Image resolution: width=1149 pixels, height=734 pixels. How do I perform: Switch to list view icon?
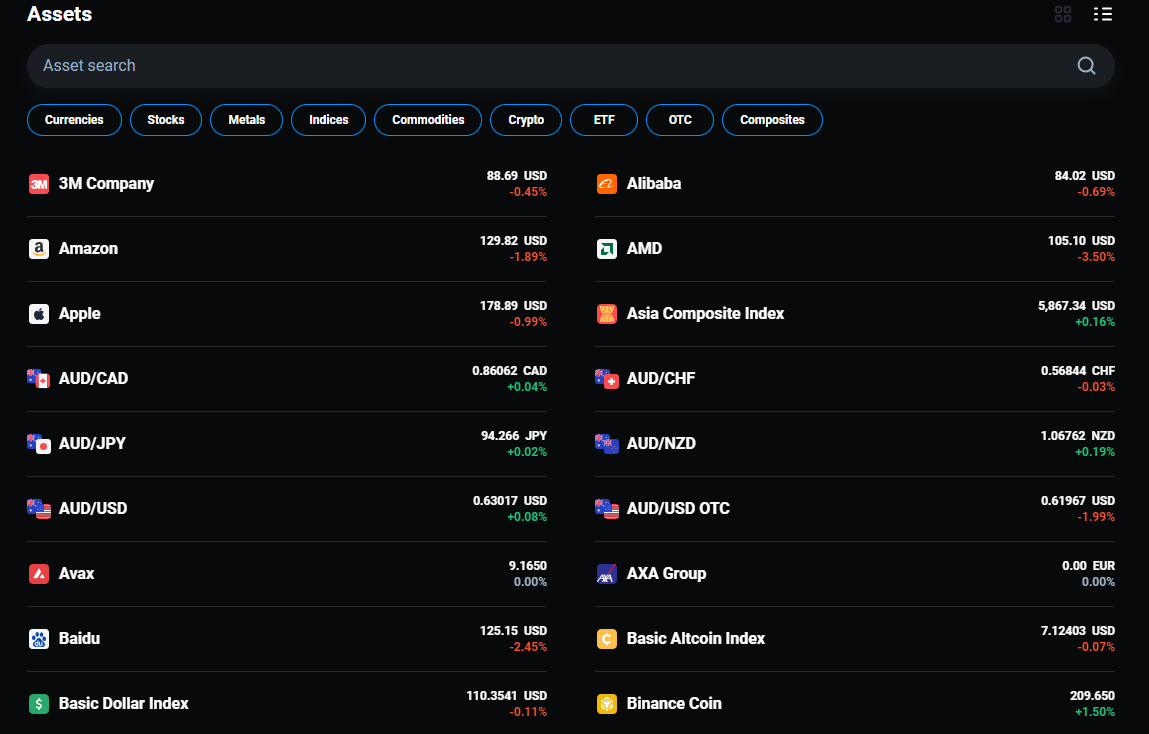pos(1103,14)
